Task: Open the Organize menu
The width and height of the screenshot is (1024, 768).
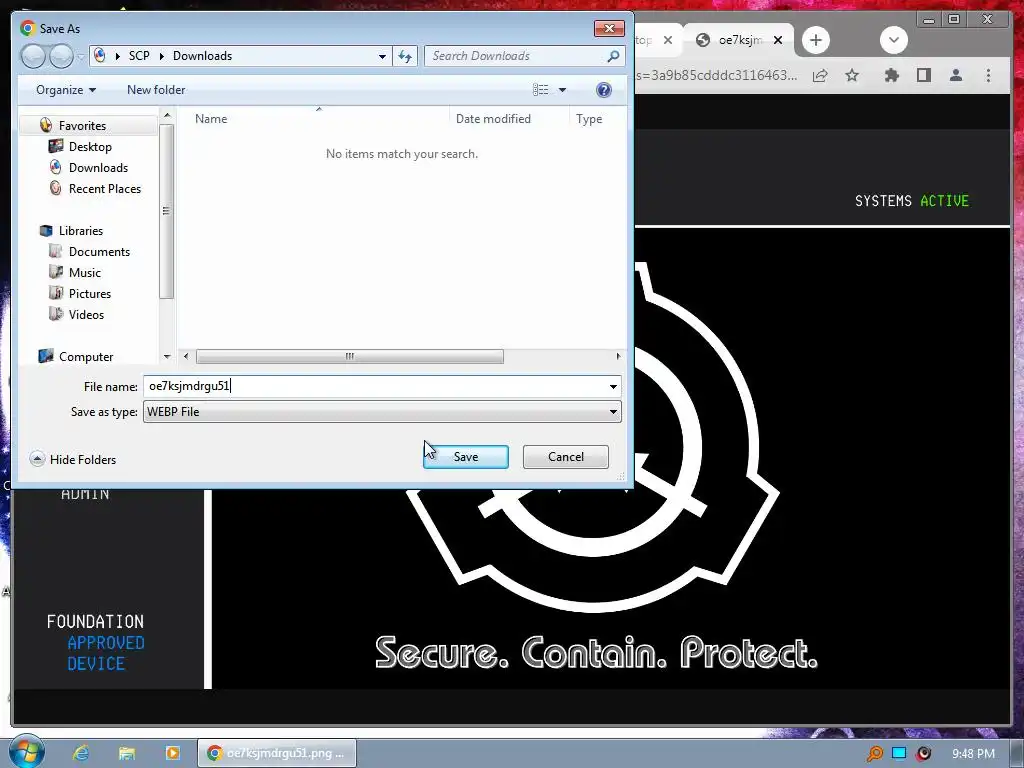Action: pos(66,90)
